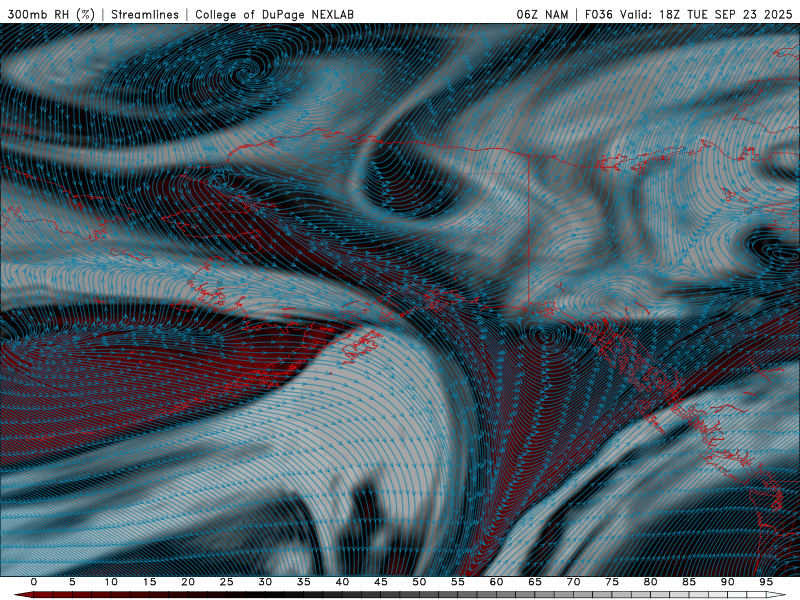This screenshot has height=600, width=800.
Task: Select the '90' tick on the RH scale
Action: 728,582
